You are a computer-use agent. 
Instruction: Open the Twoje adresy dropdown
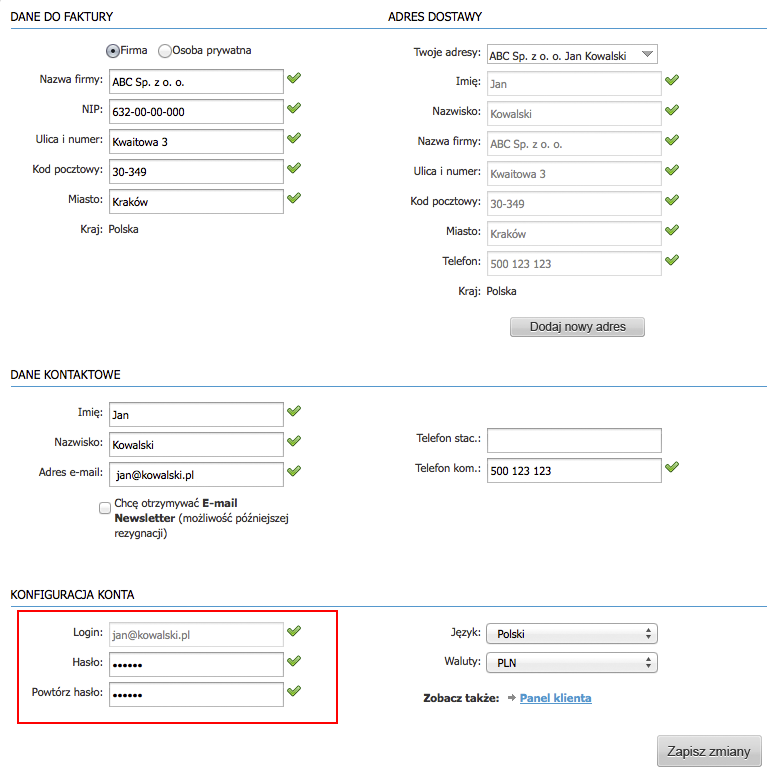[x=571, y=55]
